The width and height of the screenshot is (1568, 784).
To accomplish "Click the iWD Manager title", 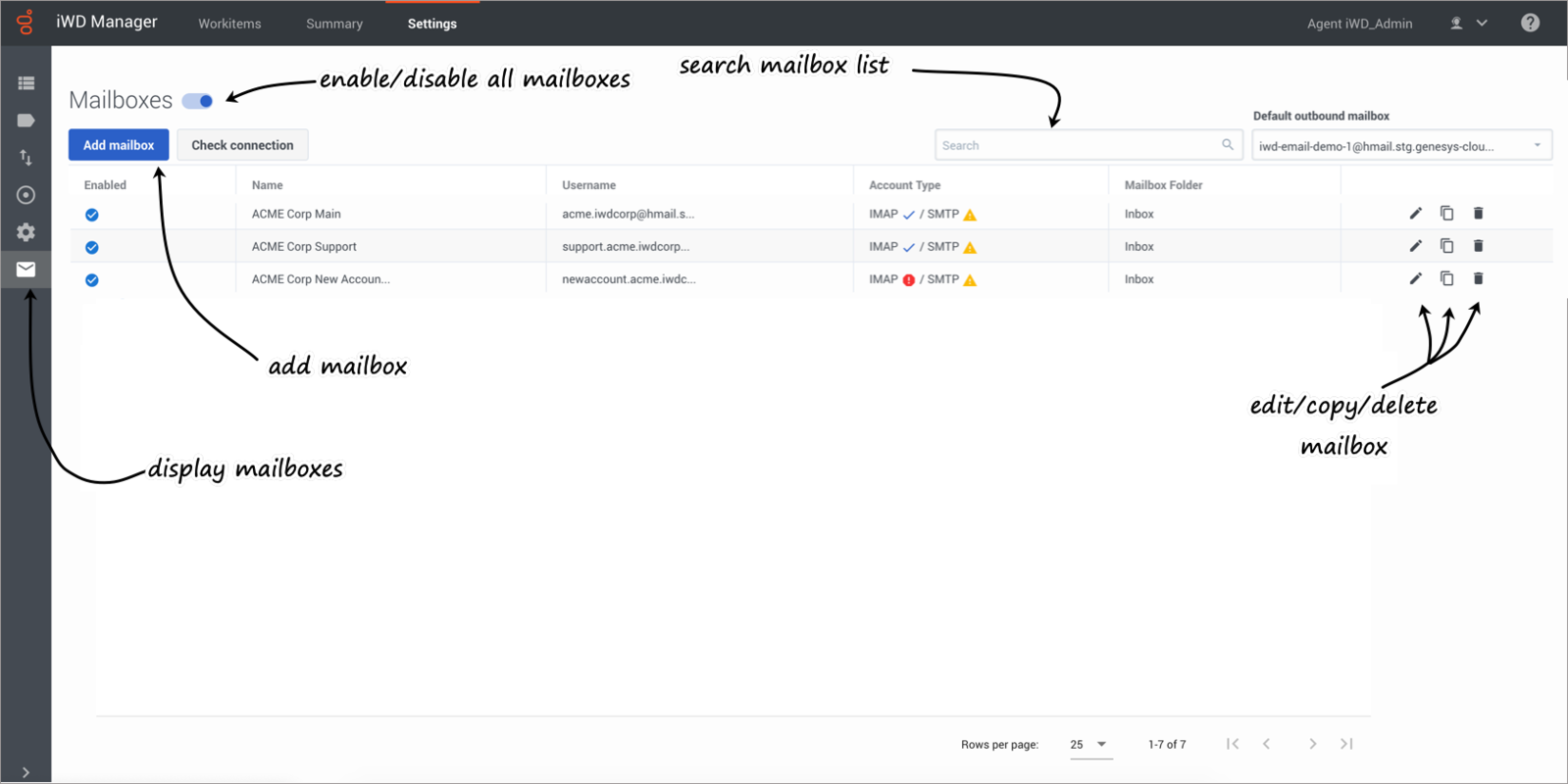I will point(107,22).
